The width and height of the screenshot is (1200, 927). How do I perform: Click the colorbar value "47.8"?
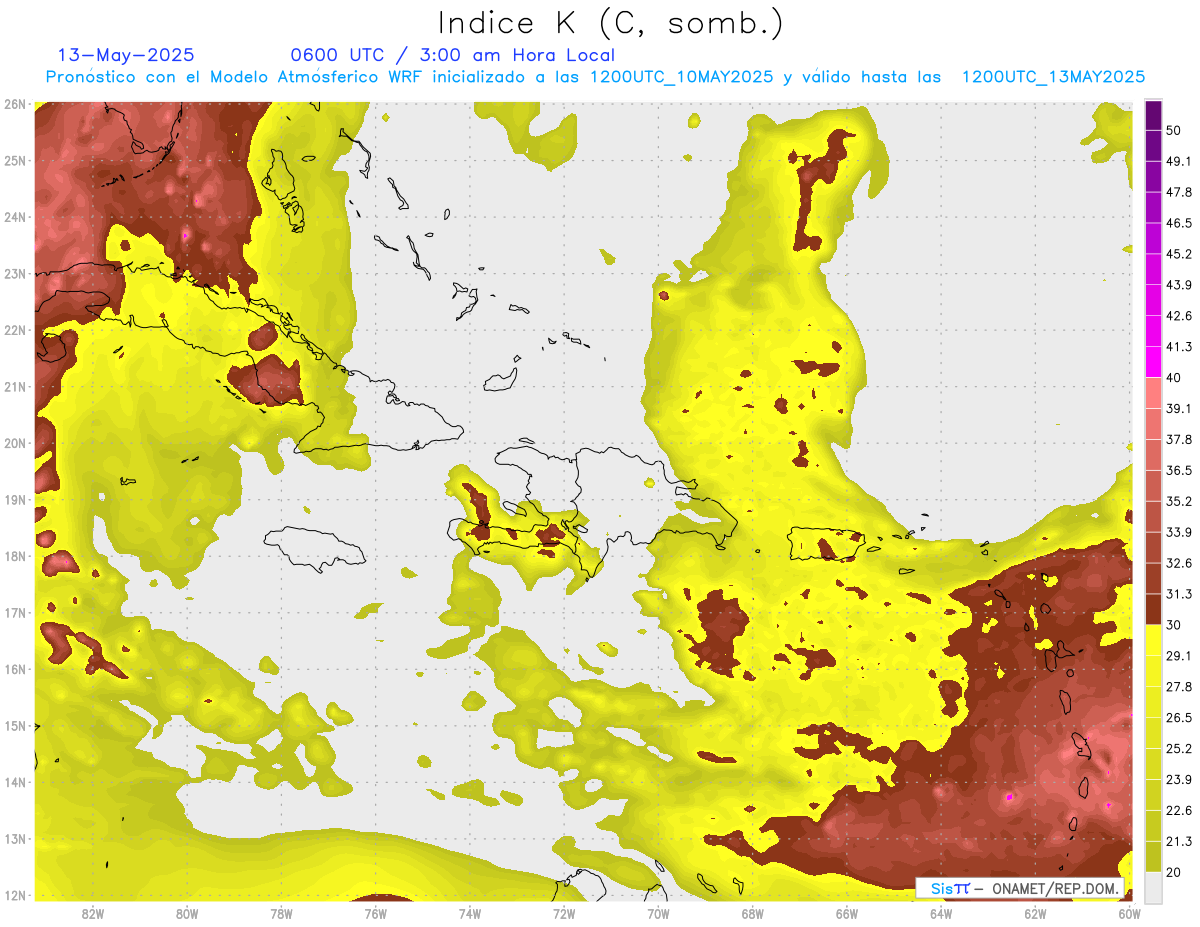tap(1180, 192)
